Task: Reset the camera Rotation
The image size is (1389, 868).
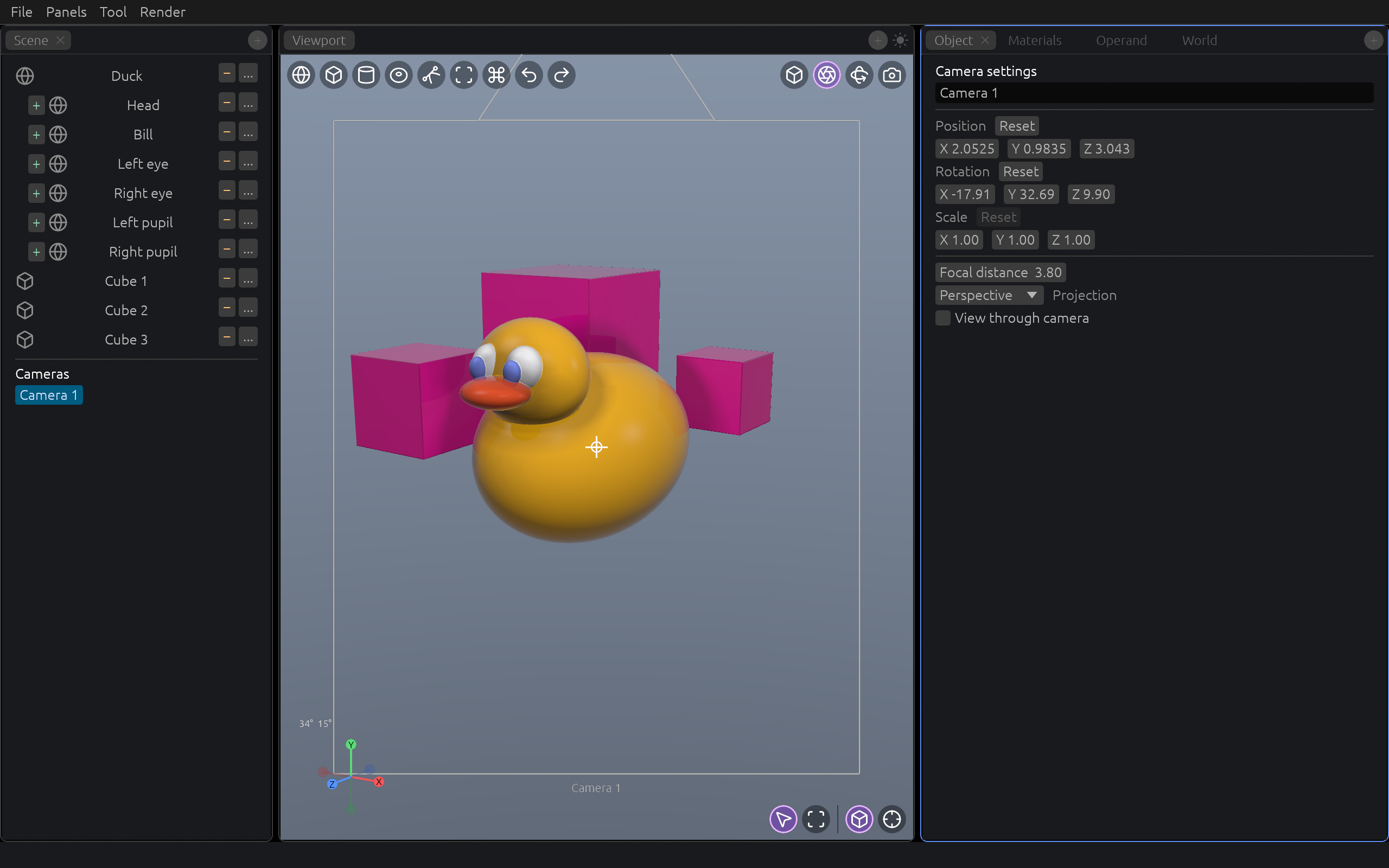Action: (1021, 171)
